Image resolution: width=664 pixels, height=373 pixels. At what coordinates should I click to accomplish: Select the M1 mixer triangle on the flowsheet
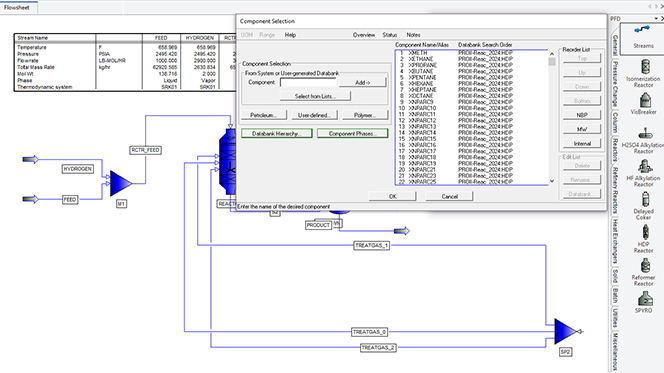(x=120, y=184)
